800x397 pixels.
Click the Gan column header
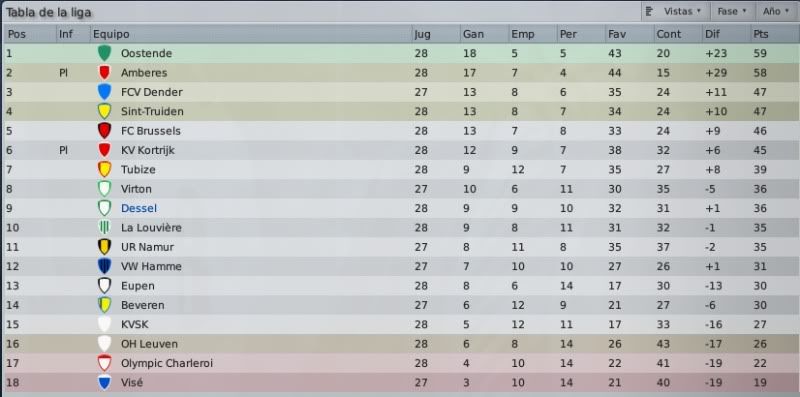point(484,34)
